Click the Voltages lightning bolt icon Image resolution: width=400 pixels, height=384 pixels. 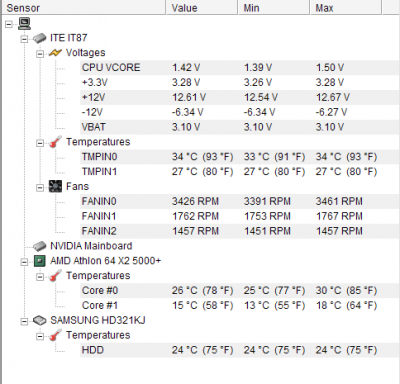[55, 53]
